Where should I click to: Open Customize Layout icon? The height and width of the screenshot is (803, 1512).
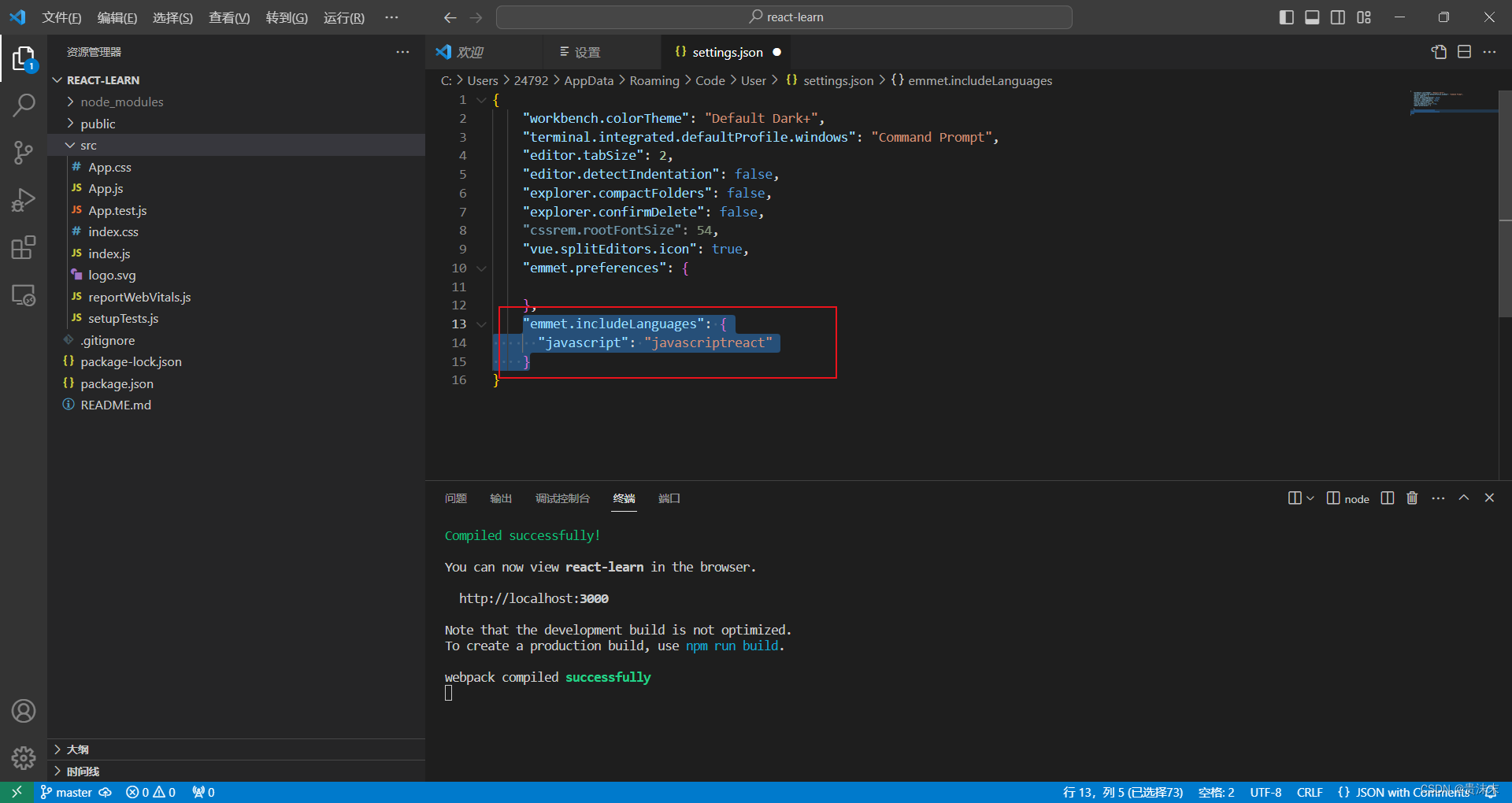point(1364,17)
